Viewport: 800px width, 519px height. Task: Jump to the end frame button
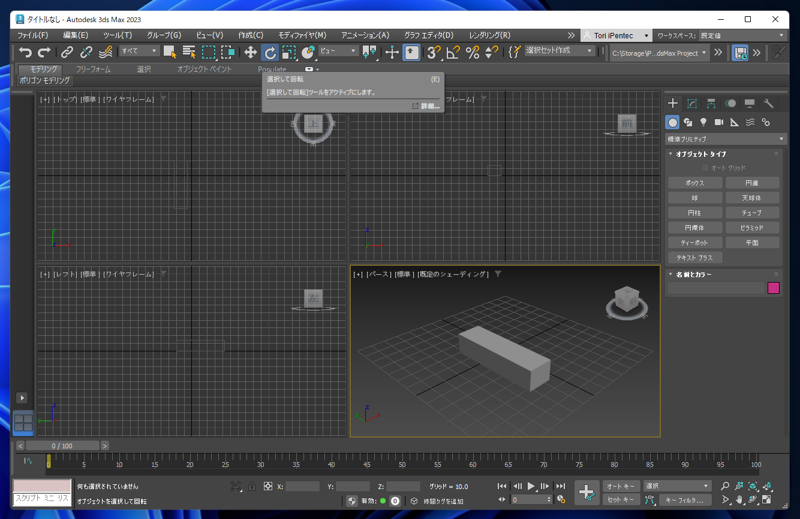tap(561, 486)
